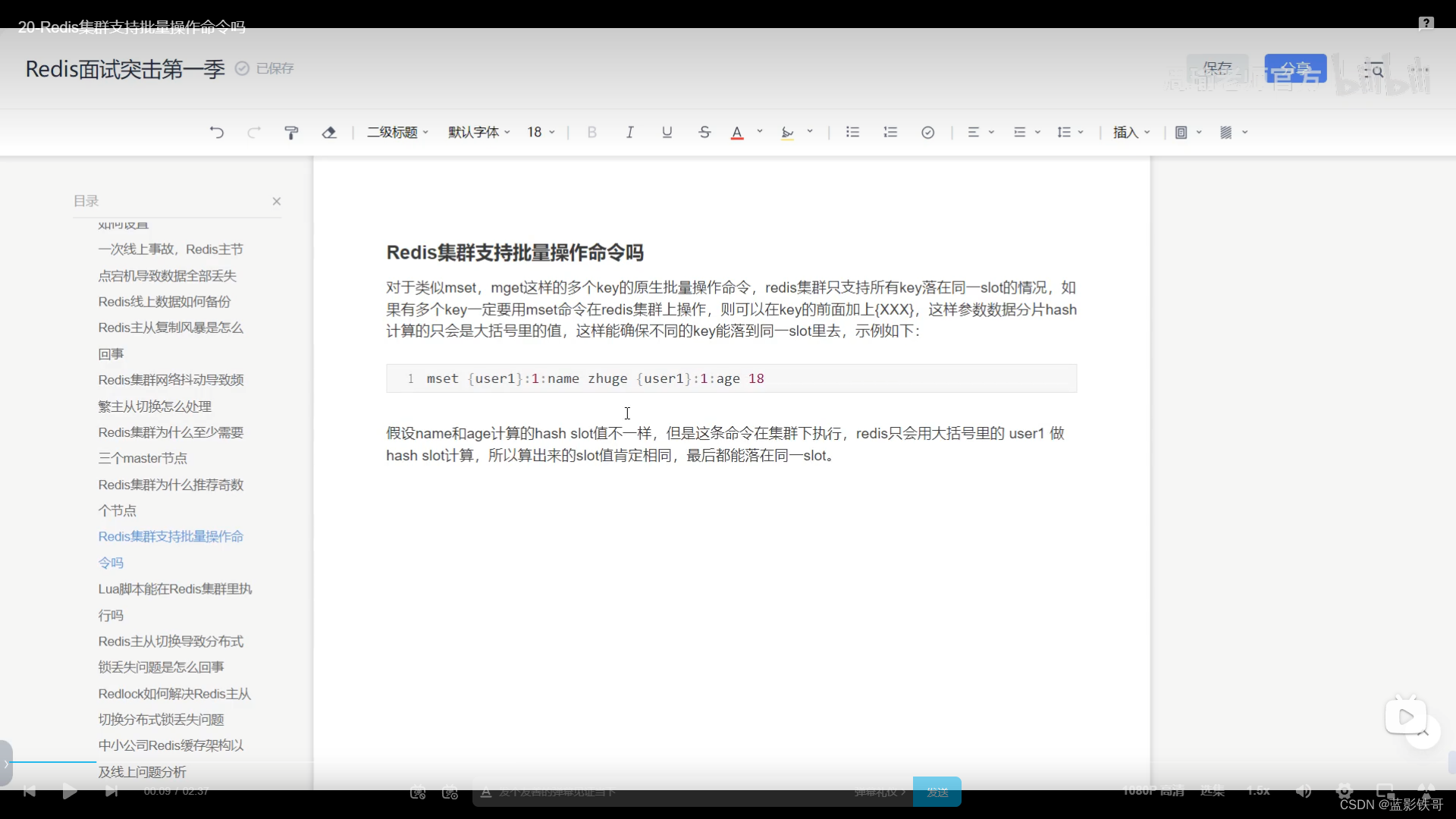This screenshot has width=1456, height=819.
Task: Open 一次线上事故 outline entry
Action: [170, 262]
